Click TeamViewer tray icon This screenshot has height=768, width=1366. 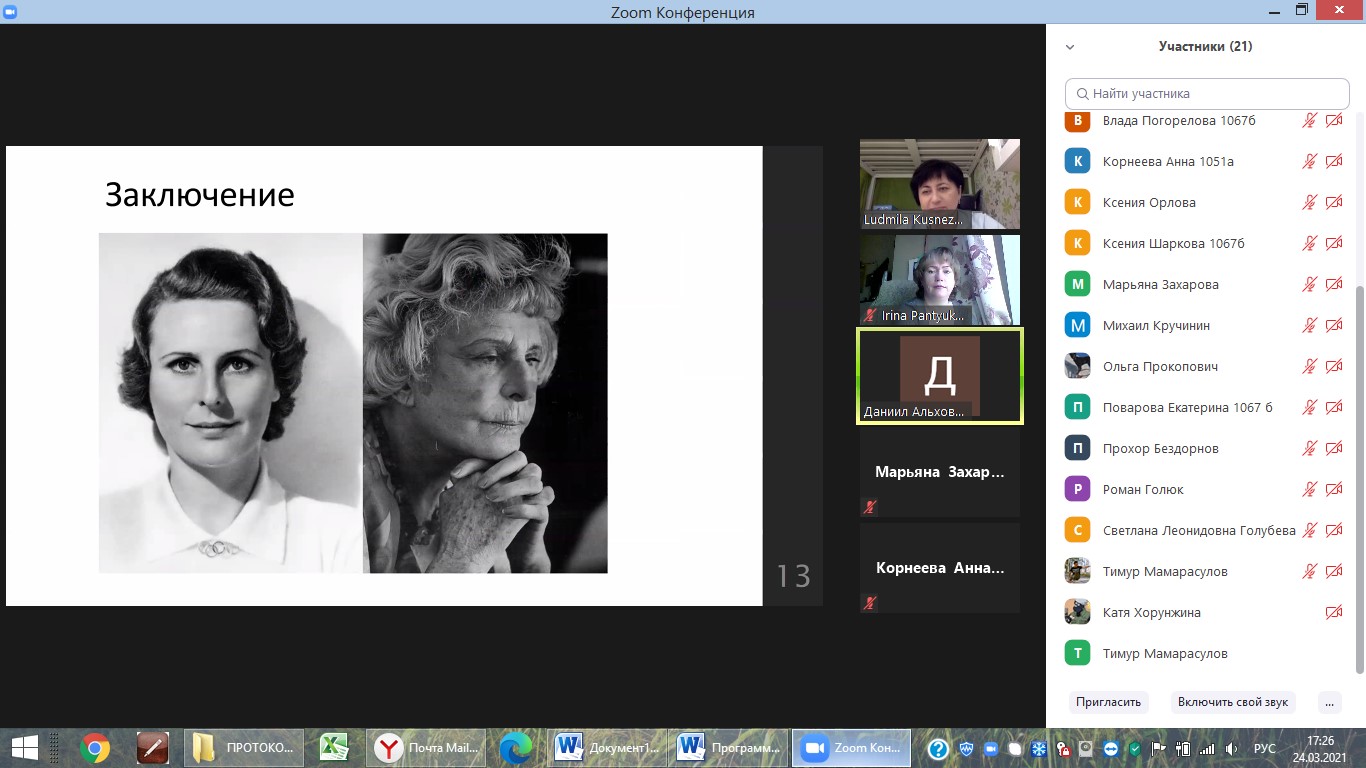click(1111, 748)
